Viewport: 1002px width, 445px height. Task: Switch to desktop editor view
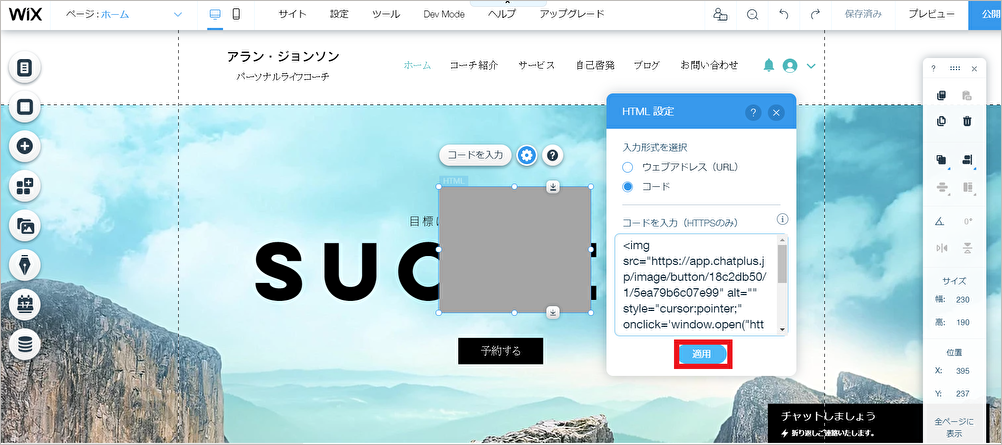[215, 14]
